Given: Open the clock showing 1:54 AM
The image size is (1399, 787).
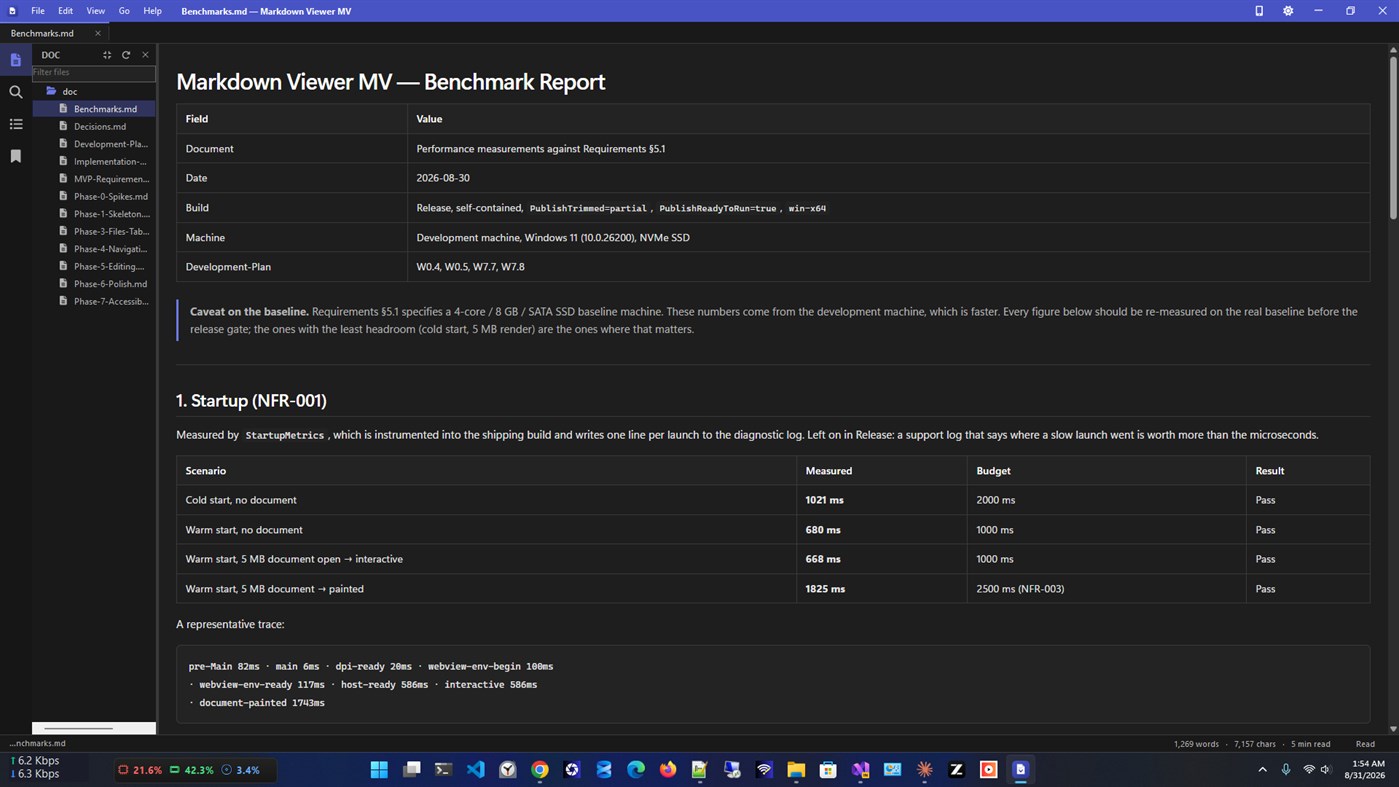Looking at the screenshot, I should (1365, 770).
